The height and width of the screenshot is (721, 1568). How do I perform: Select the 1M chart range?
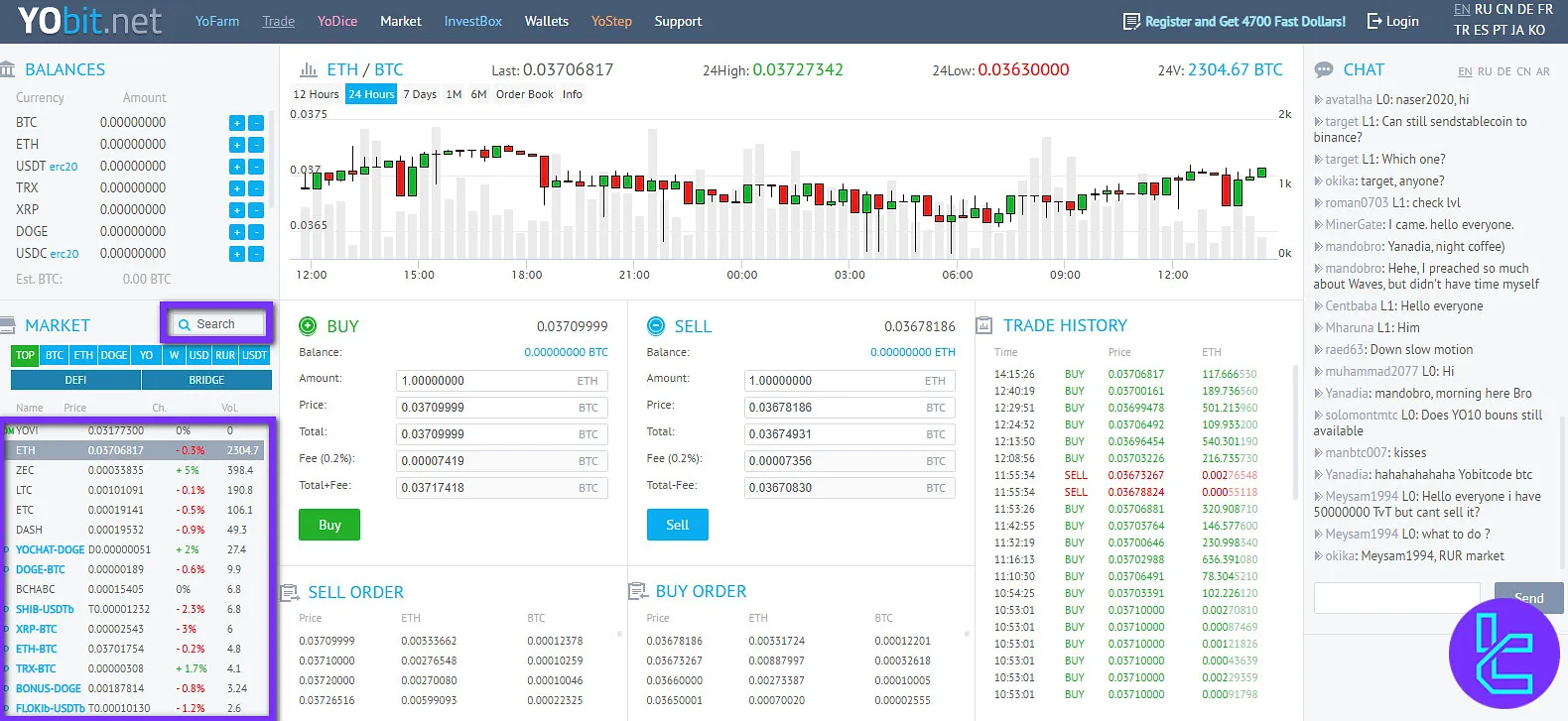point(454,94)
